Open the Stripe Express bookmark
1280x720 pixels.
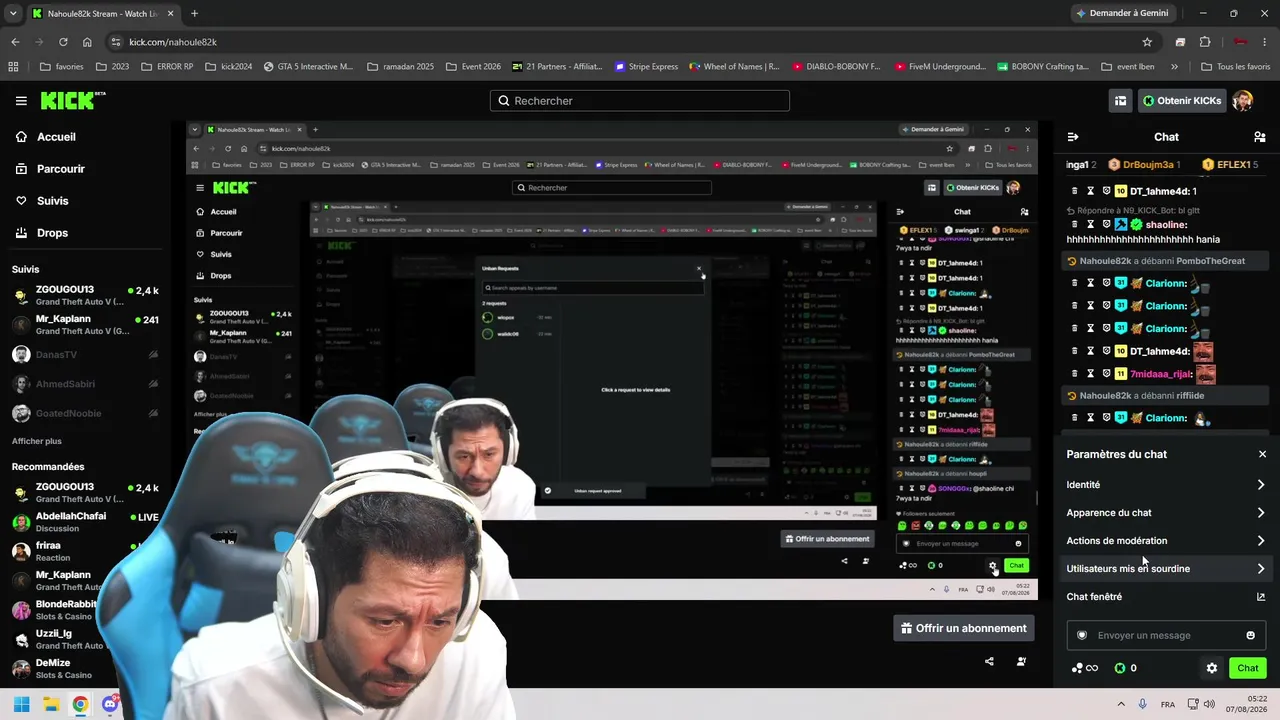click(645, 67)
